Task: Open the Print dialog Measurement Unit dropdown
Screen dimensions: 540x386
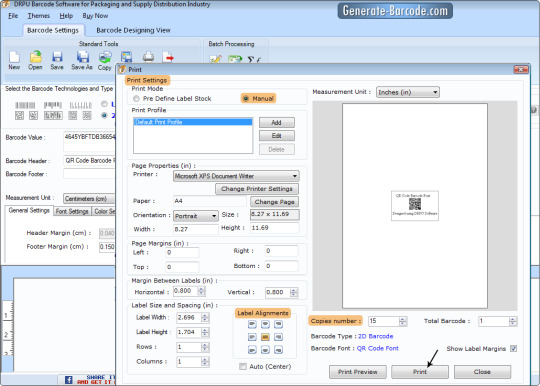Action: tap(408, 92)
